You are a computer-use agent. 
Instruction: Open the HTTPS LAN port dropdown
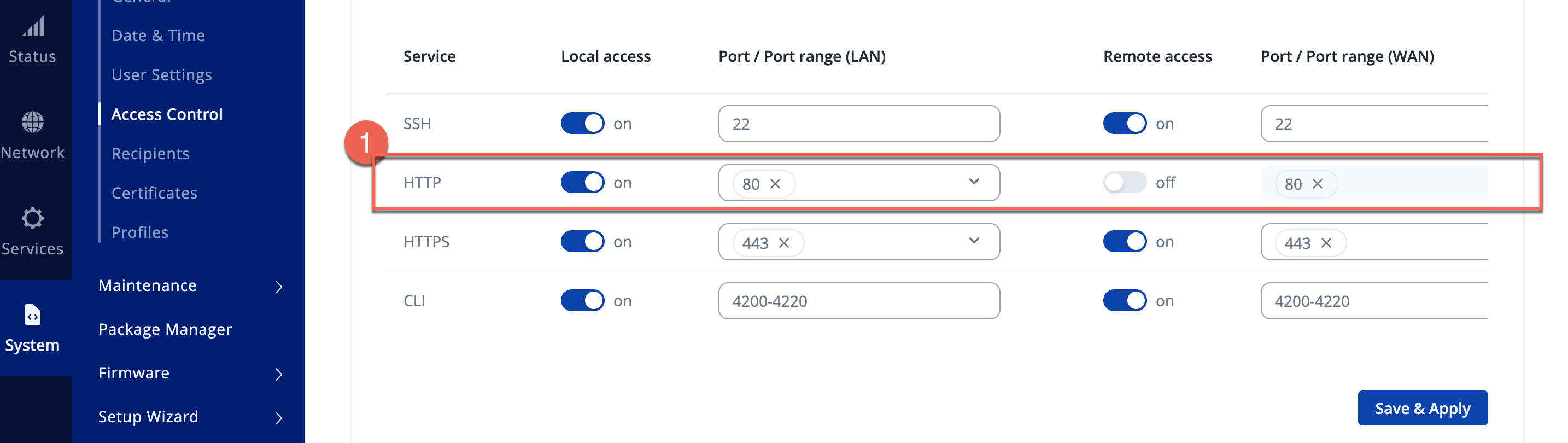click(974, 241)
